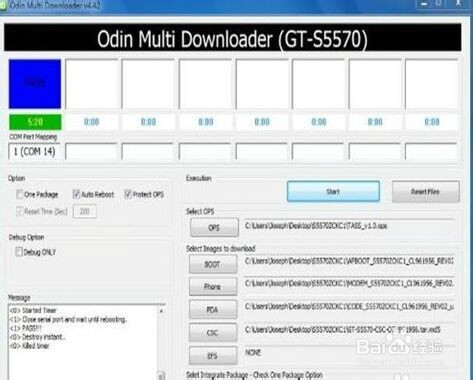Click the 'Odin Multi Downloader (GT-S5570)' banner
This screenshot has width=473, height=380.
(232, 38)
